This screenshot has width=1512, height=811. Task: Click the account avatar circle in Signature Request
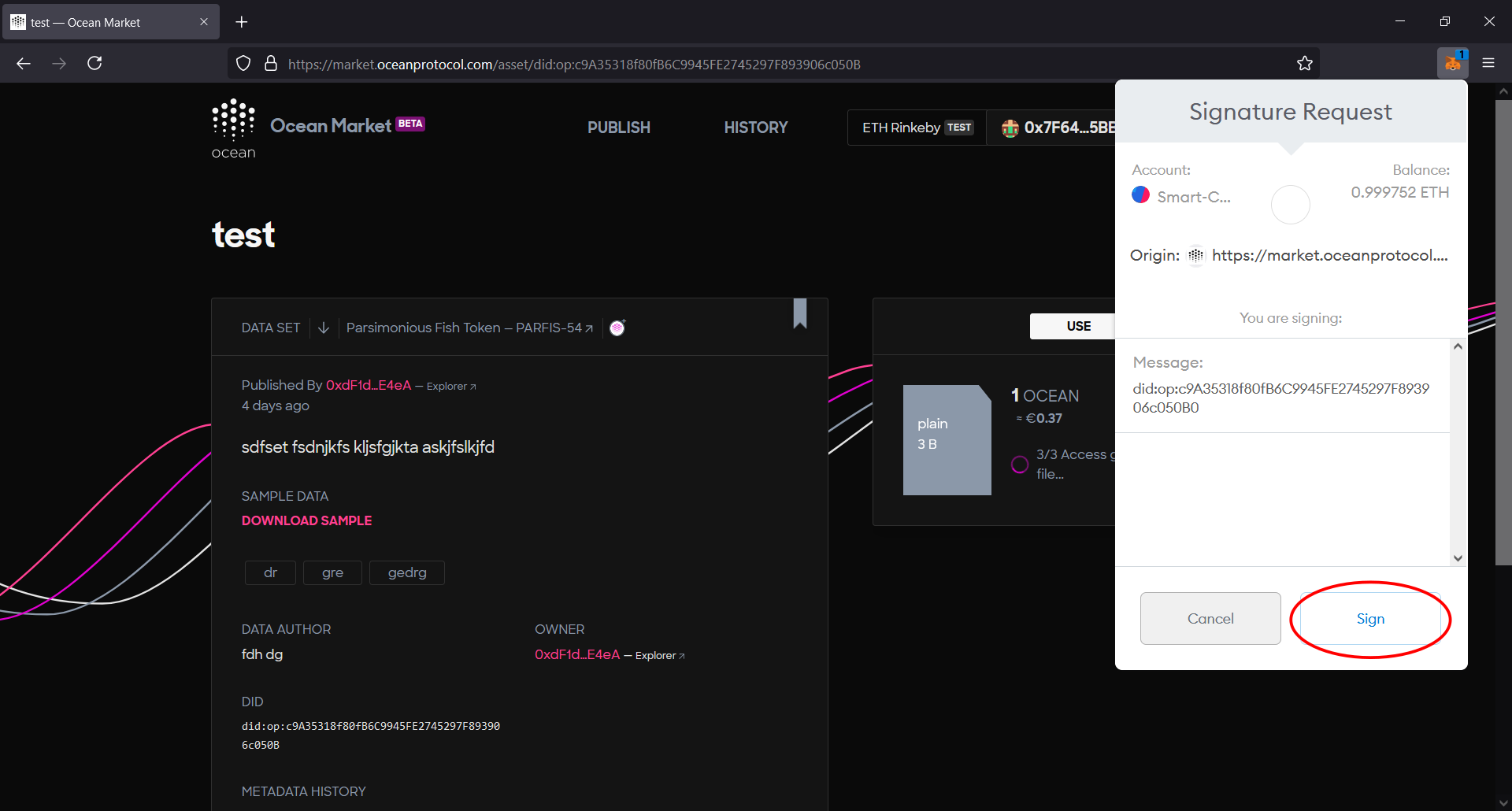pos(1290,205)
